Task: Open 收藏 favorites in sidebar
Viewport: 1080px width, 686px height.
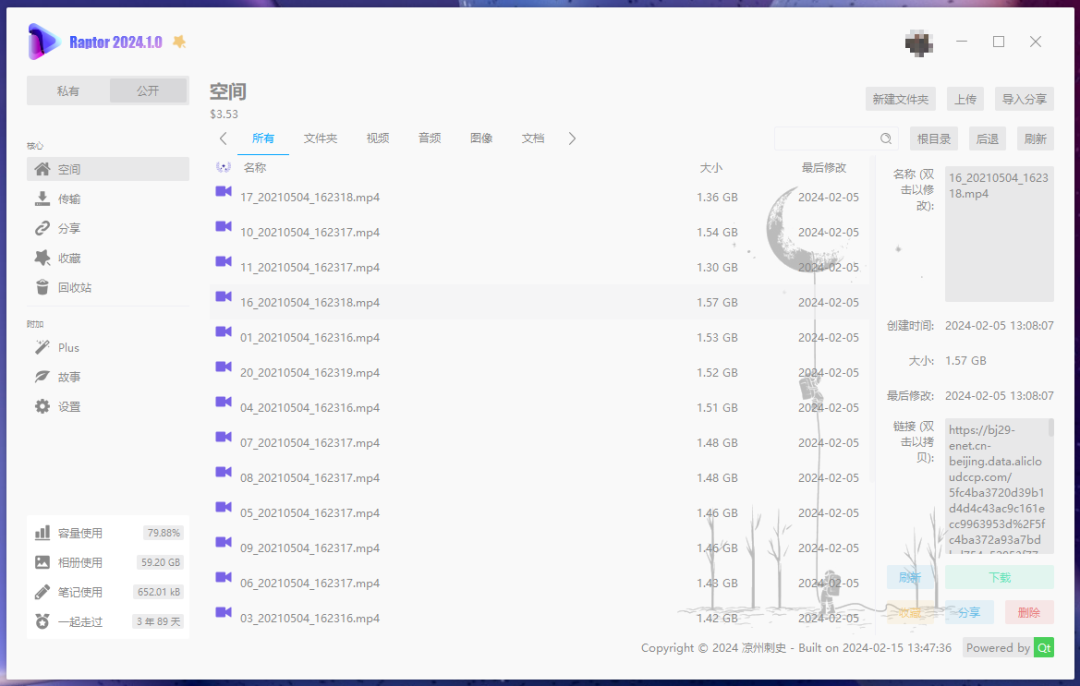Action: click(x=42, y=258)
